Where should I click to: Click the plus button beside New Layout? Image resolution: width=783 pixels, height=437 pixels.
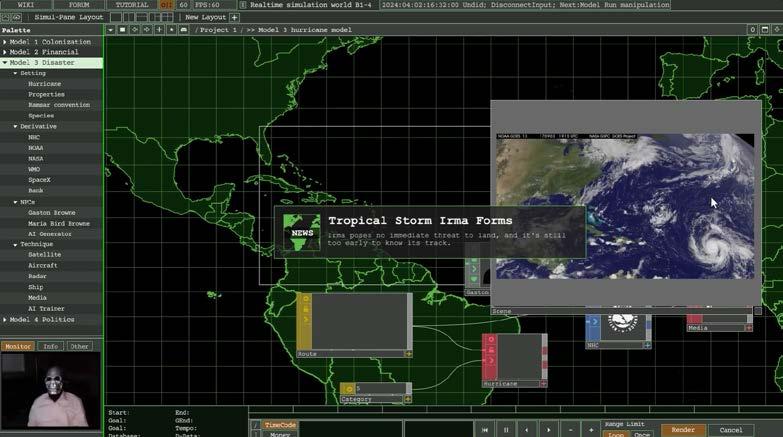pyautogui.click(x=235, y=17)
